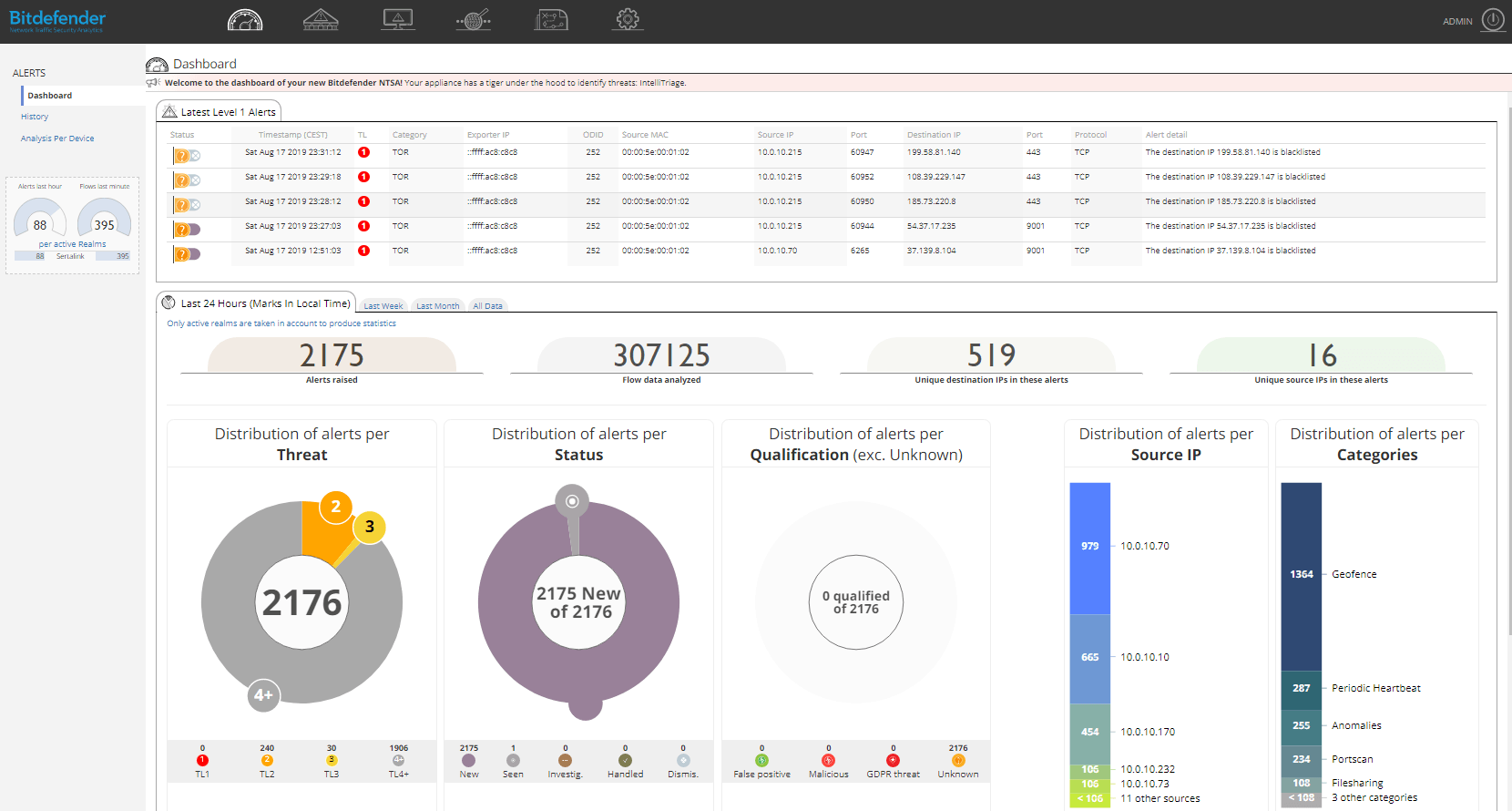Open Analysis Per Device in sidebar
The width and height of the screenshot is (1512, 811).
57,139
